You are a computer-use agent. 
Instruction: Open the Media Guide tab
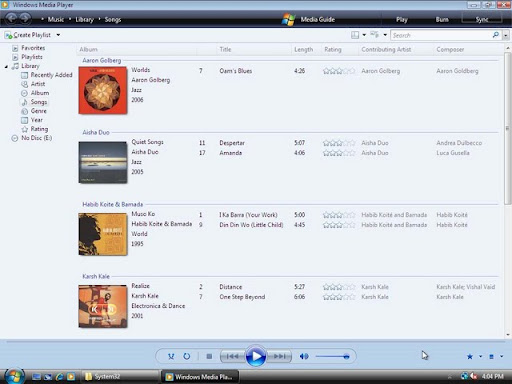[x=318, y=19]
